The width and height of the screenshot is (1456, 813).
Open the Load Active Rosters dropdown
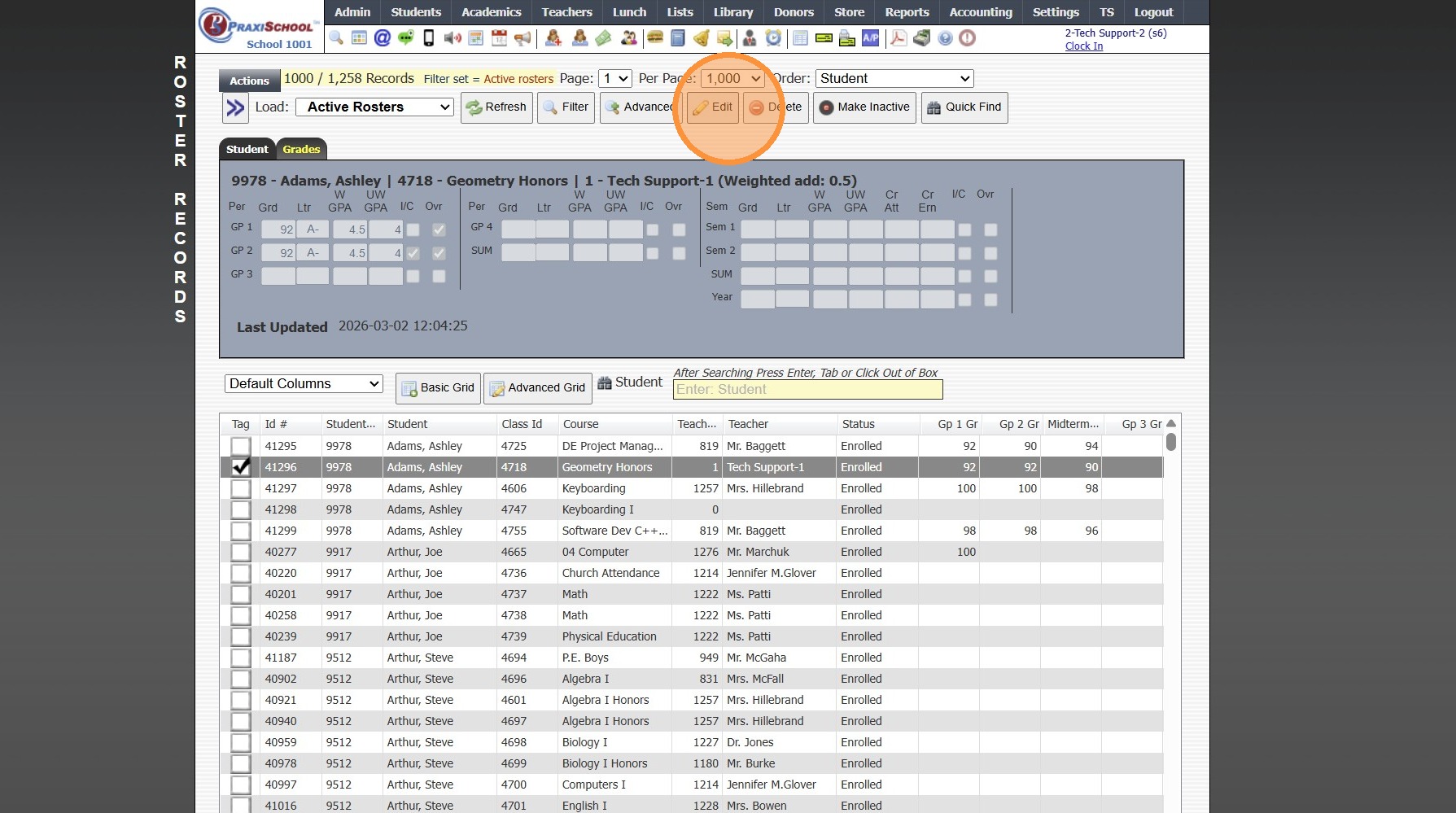[374, 107]
